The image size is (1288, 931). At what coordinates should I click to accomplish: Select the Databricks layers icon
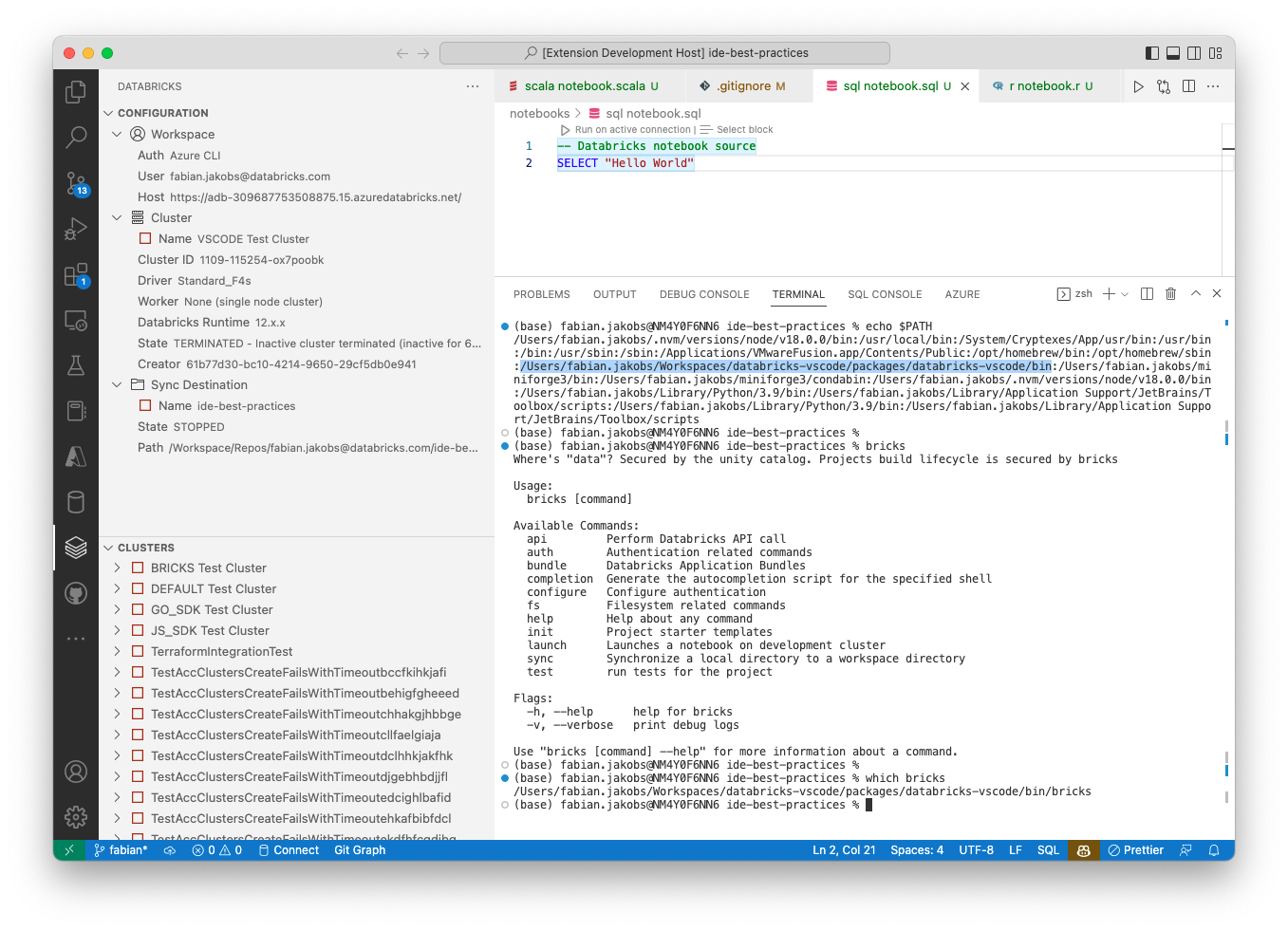76,548
